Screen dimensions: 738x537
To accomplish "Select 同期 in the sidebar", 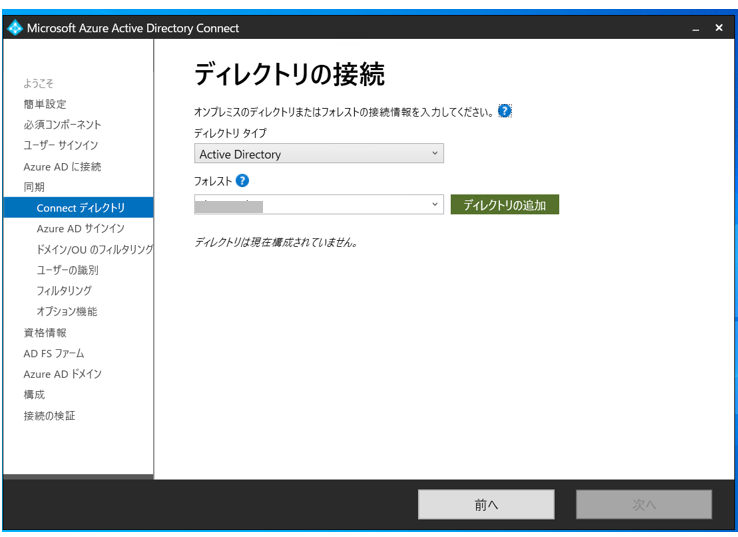I will click(34, 187).
